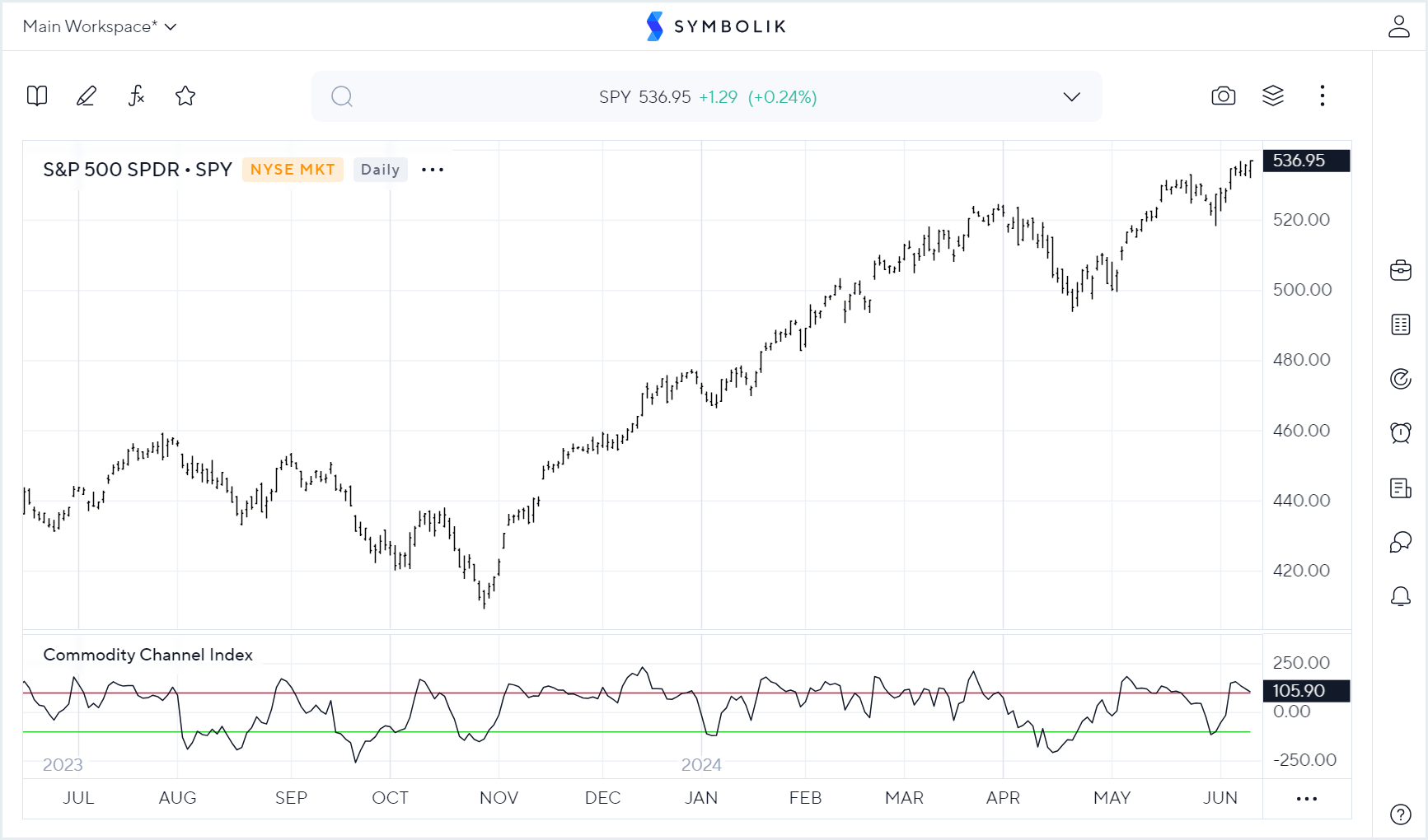Screen dimensions: 1428x840
Task: Select the pencil drawing tool
Action: pos(87,96)
